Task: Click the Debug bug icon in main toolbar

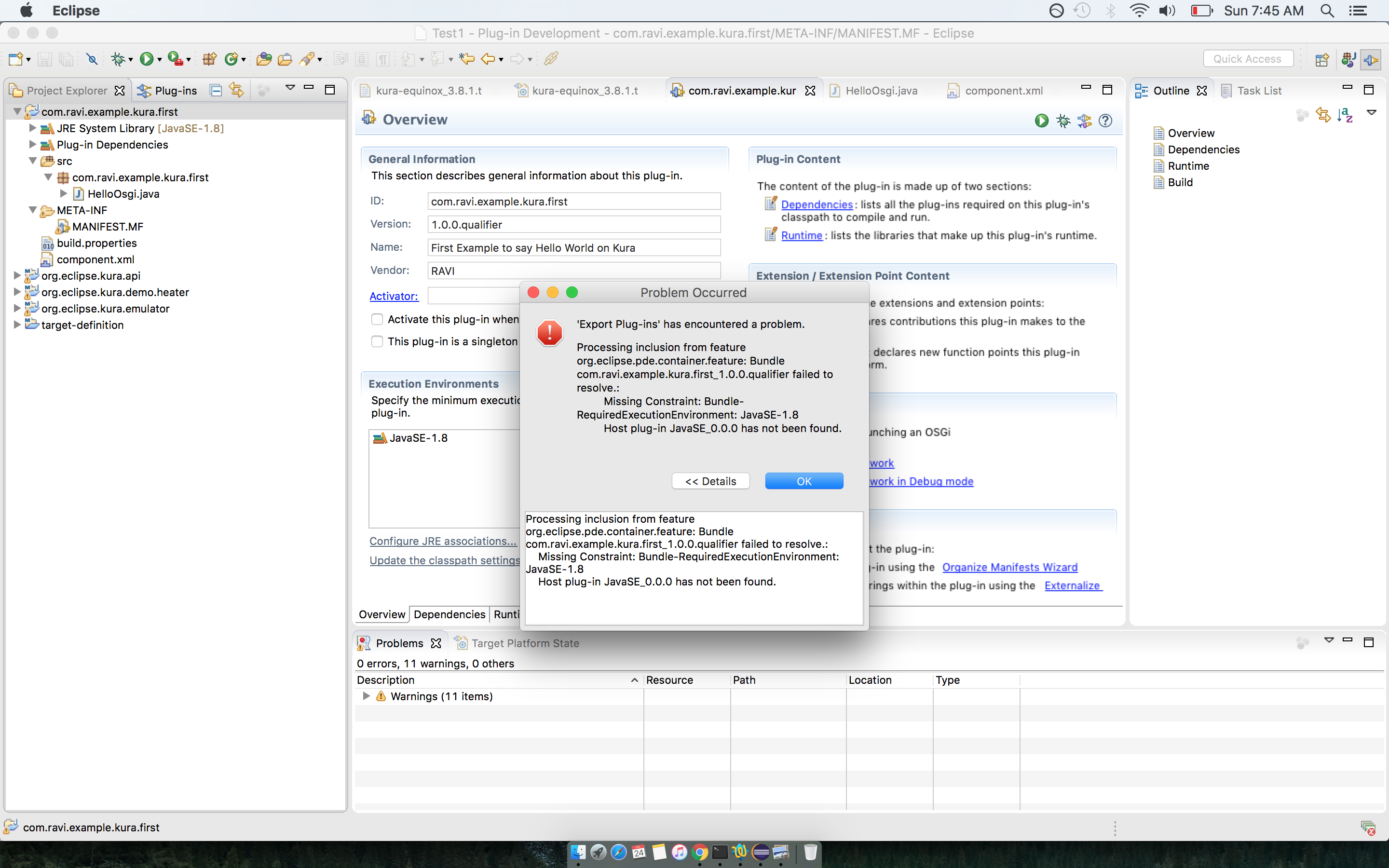Action: pos(118,58)
